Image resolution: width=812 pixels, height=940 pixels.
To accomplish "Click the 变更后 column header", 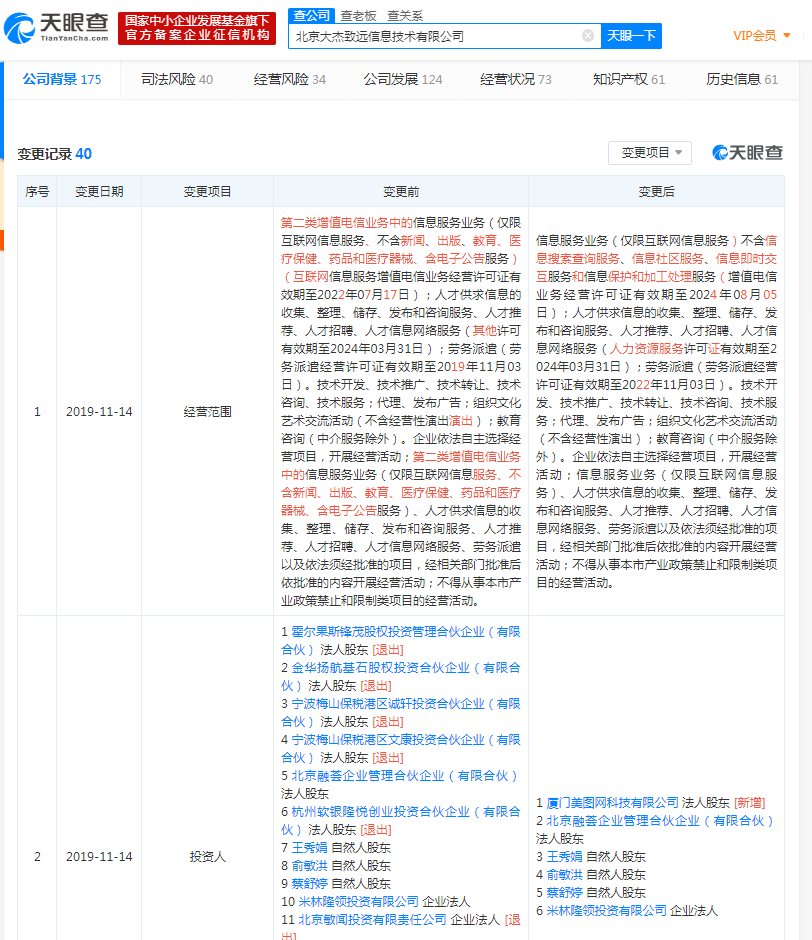I will (656, 192).
